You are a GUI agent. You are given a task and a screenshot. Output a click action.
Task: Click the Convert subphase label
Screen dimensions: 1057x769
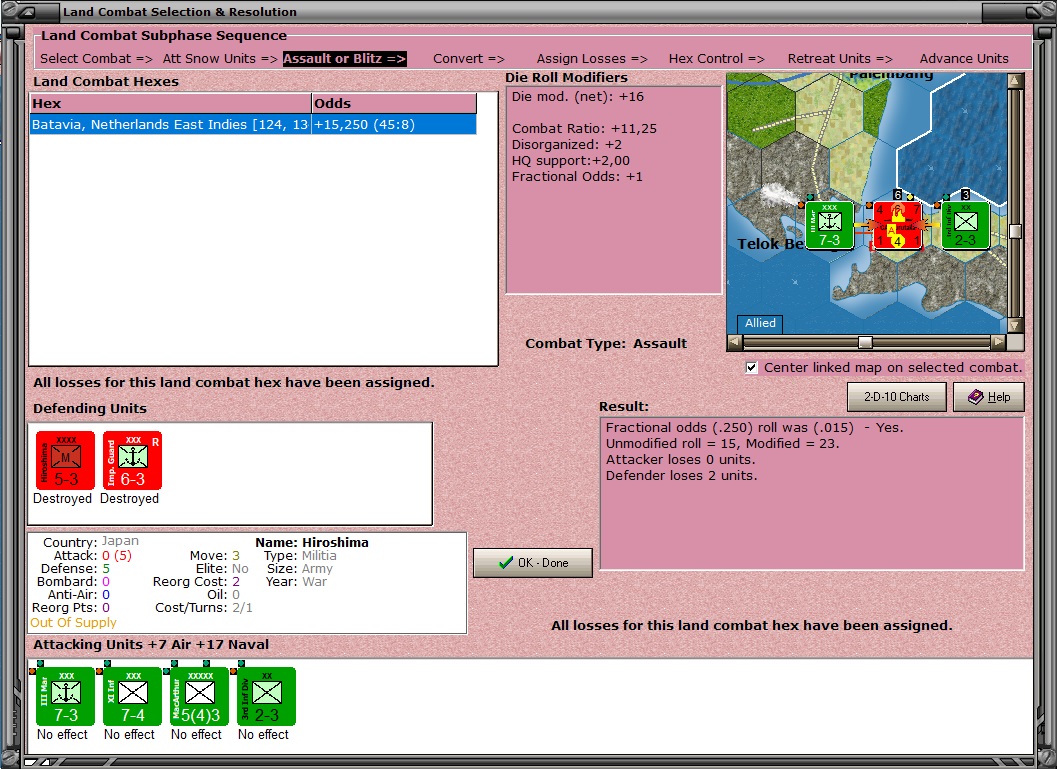469,59
